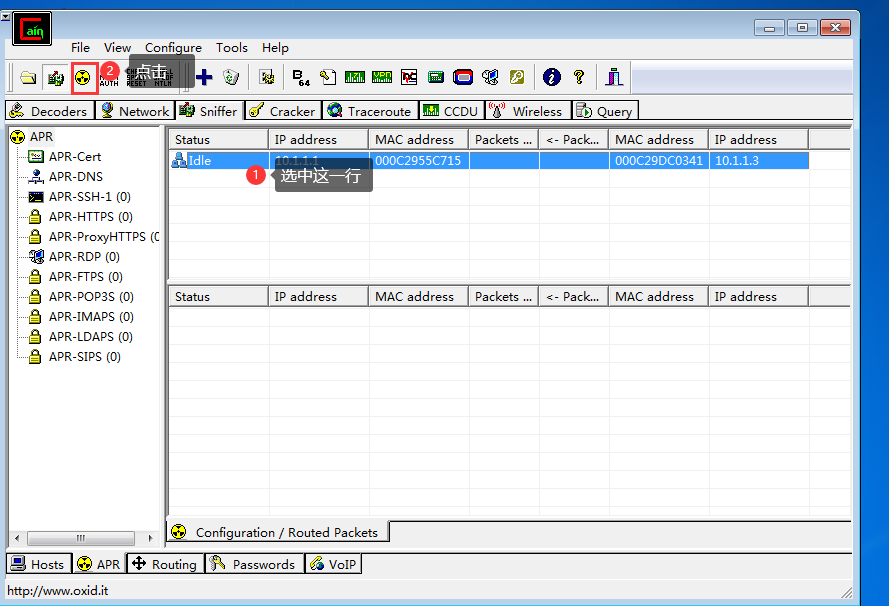
Task: Click the 10.1.1.3 IP address cell
Action: pyautogui.click(x=759, y=160)
